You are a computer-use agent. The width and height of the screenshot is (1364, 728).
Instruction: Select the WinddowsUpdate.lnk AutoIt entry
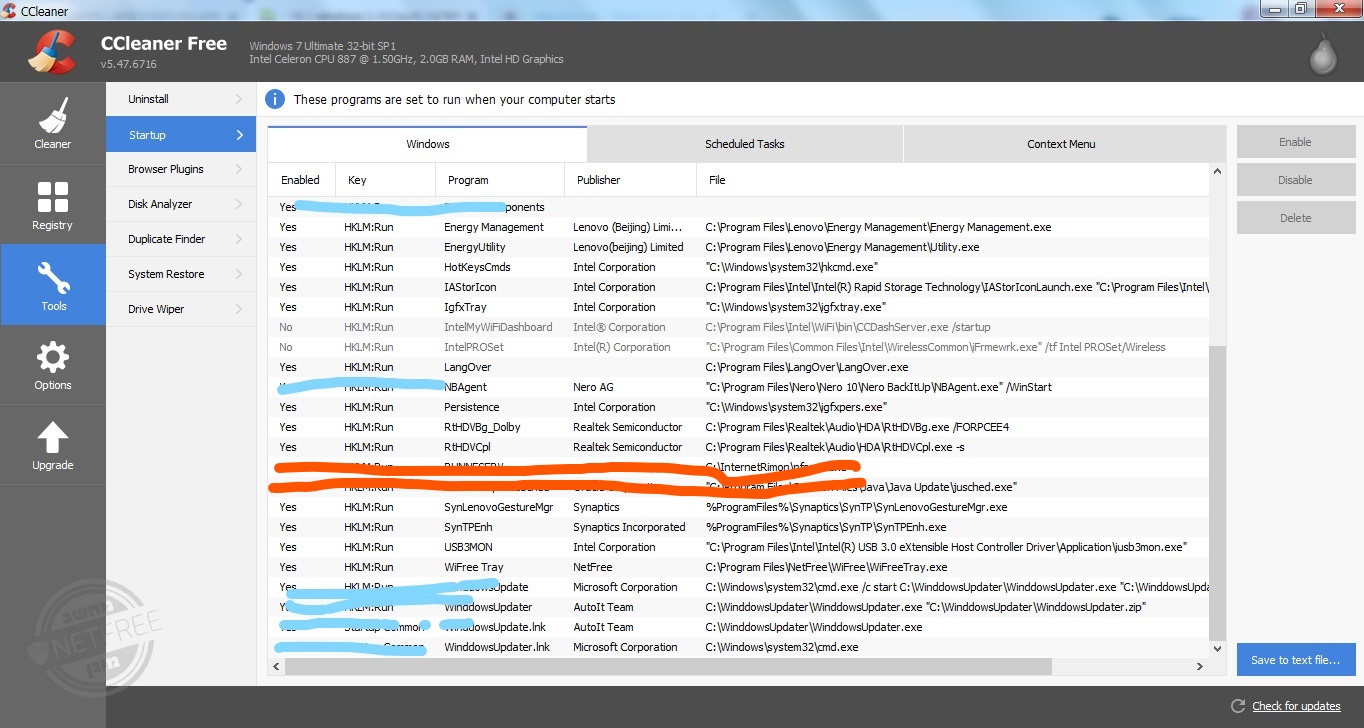pyautogui.click(x=739, y=627)
